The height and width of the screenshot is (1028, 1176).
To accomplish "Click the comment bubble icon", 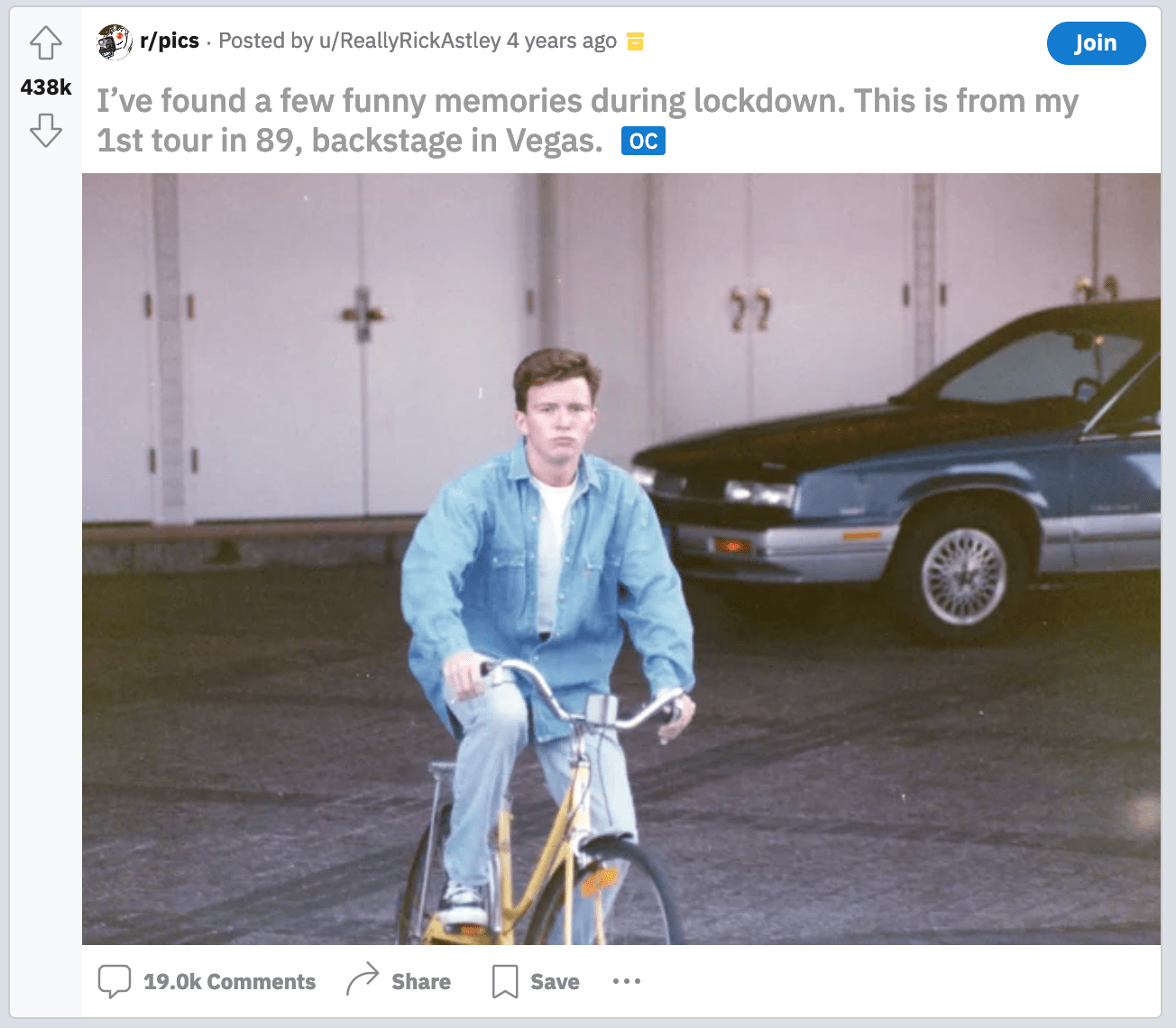I will point(115,981).
